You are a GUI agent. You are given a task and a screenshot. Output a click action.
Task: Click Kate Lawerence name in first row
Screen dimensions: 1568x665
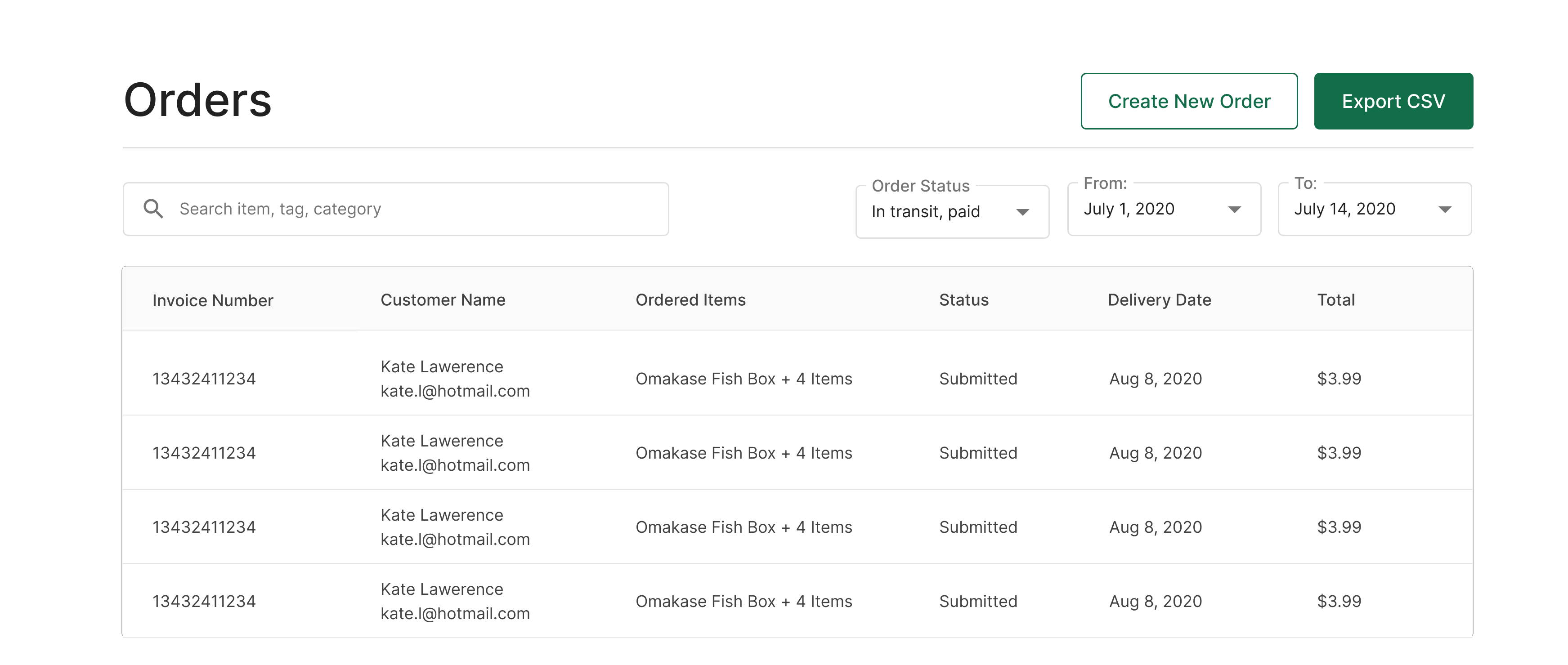[442, 366]
